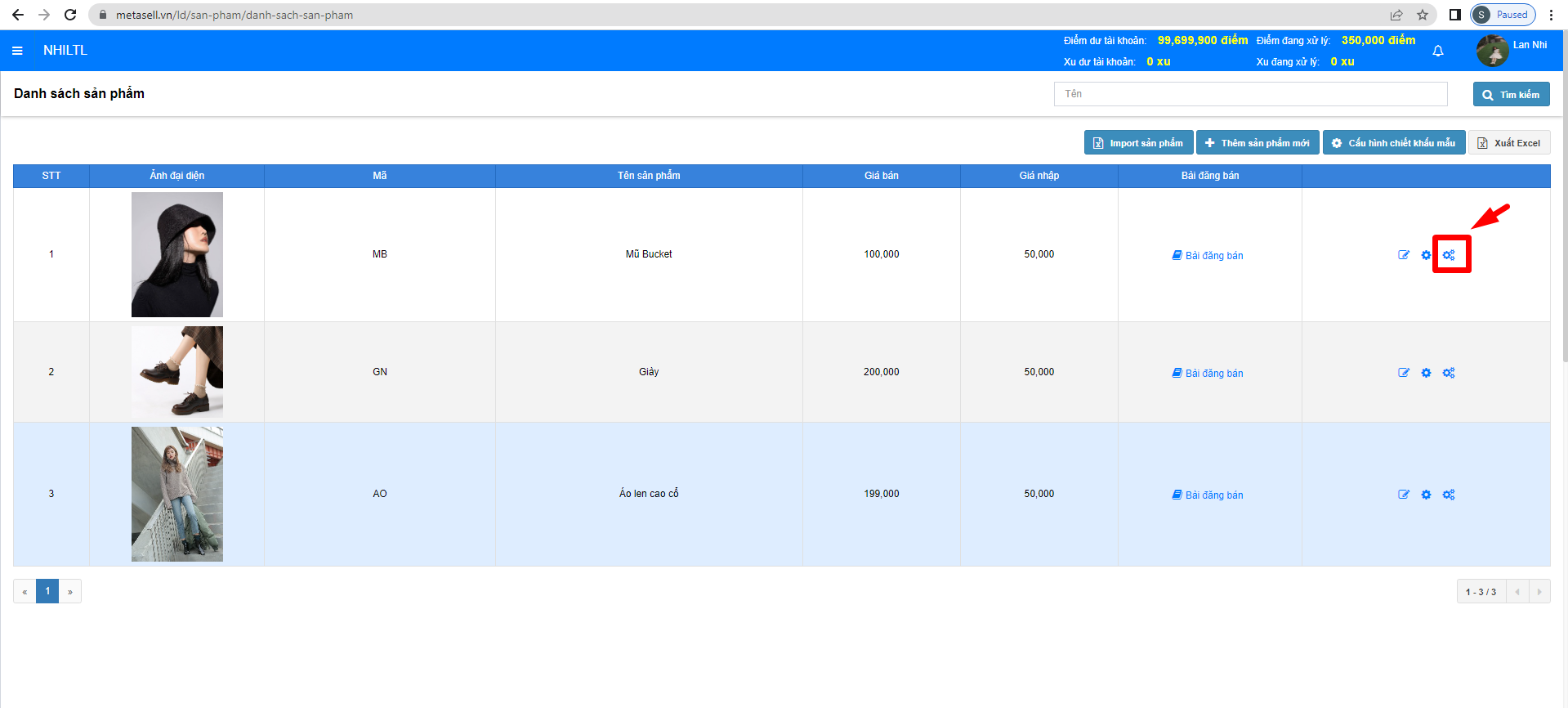Click Import sản phẩm button
The image size is (1568, 708).
click(x=1138, y=143)
